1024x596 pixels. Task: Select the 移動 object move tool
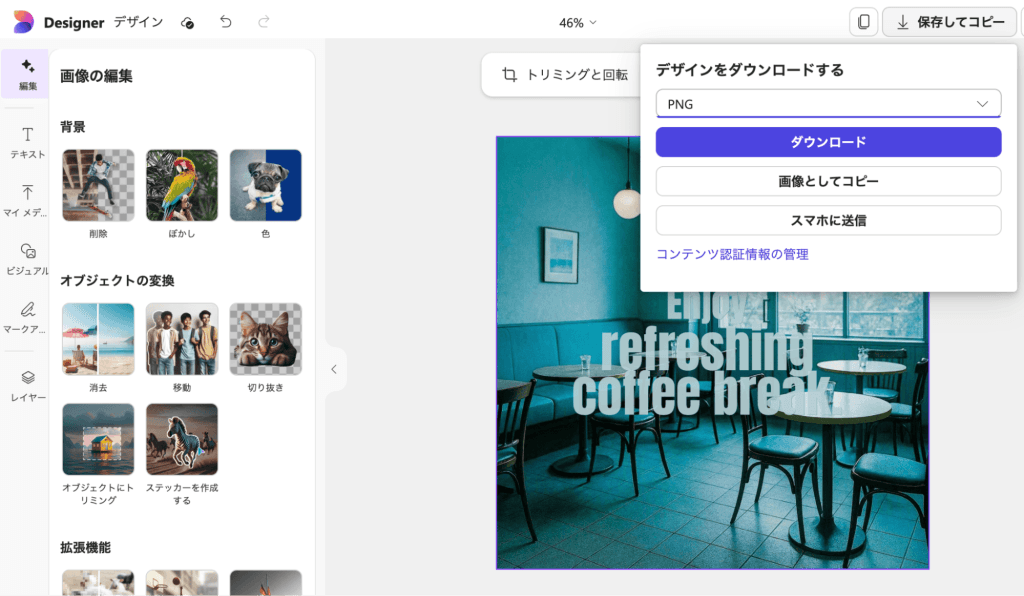(x=182, y=339)
